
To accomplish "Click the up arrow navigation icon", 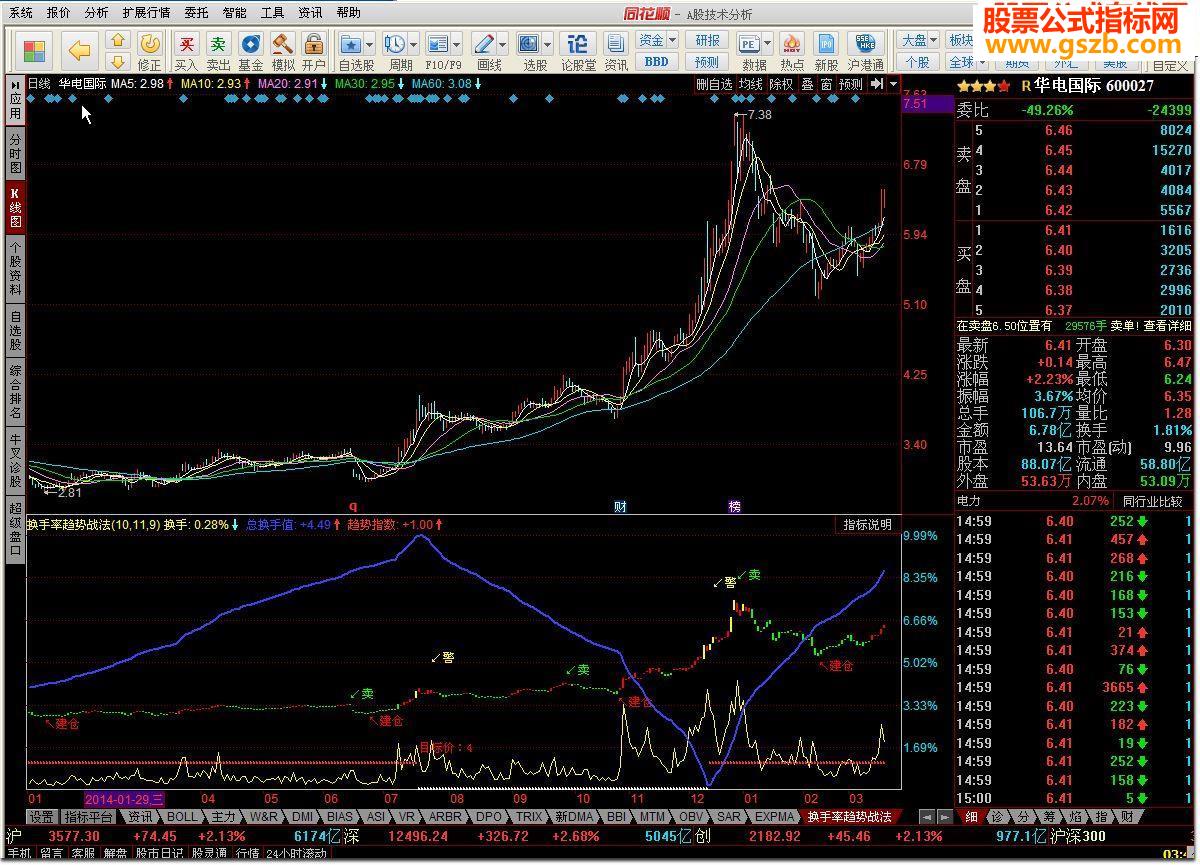I will coord(118,41).
